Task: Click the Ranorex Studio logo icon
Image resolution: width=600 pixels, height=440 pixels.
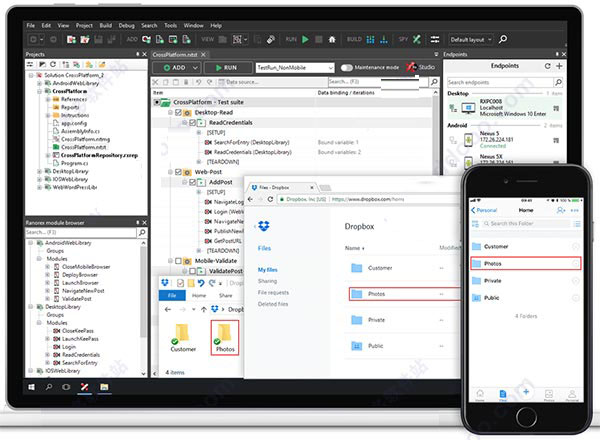Action: [412, 66]
